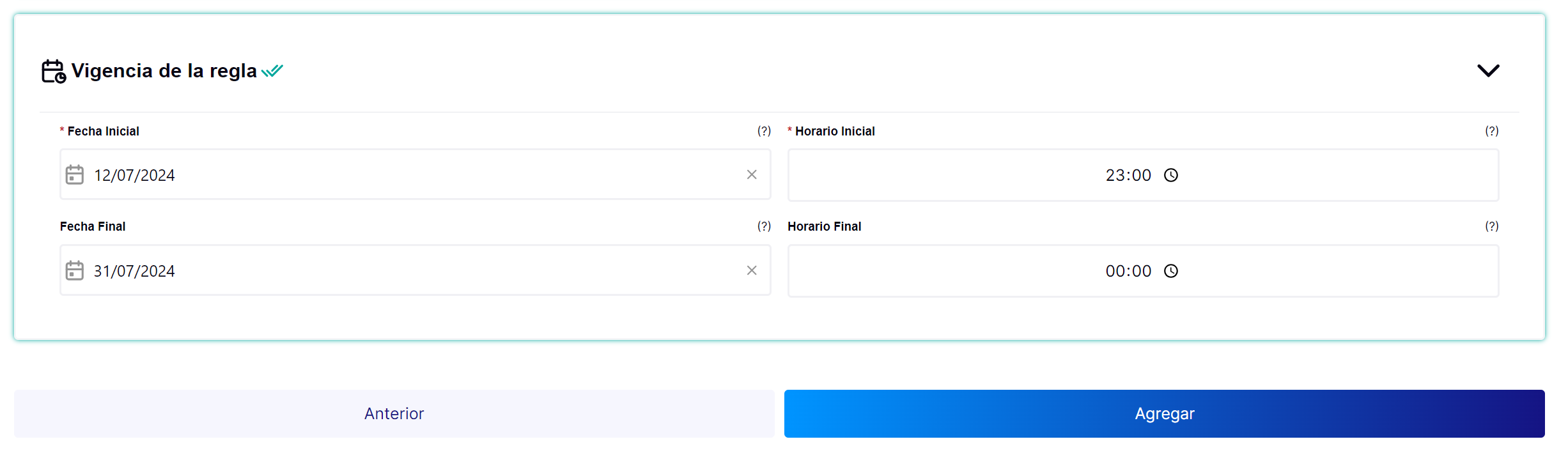Show help (?) for Fecha Inicial
Image resolution: width=1568 pixels, height=469 pixels.
[764, 131]
